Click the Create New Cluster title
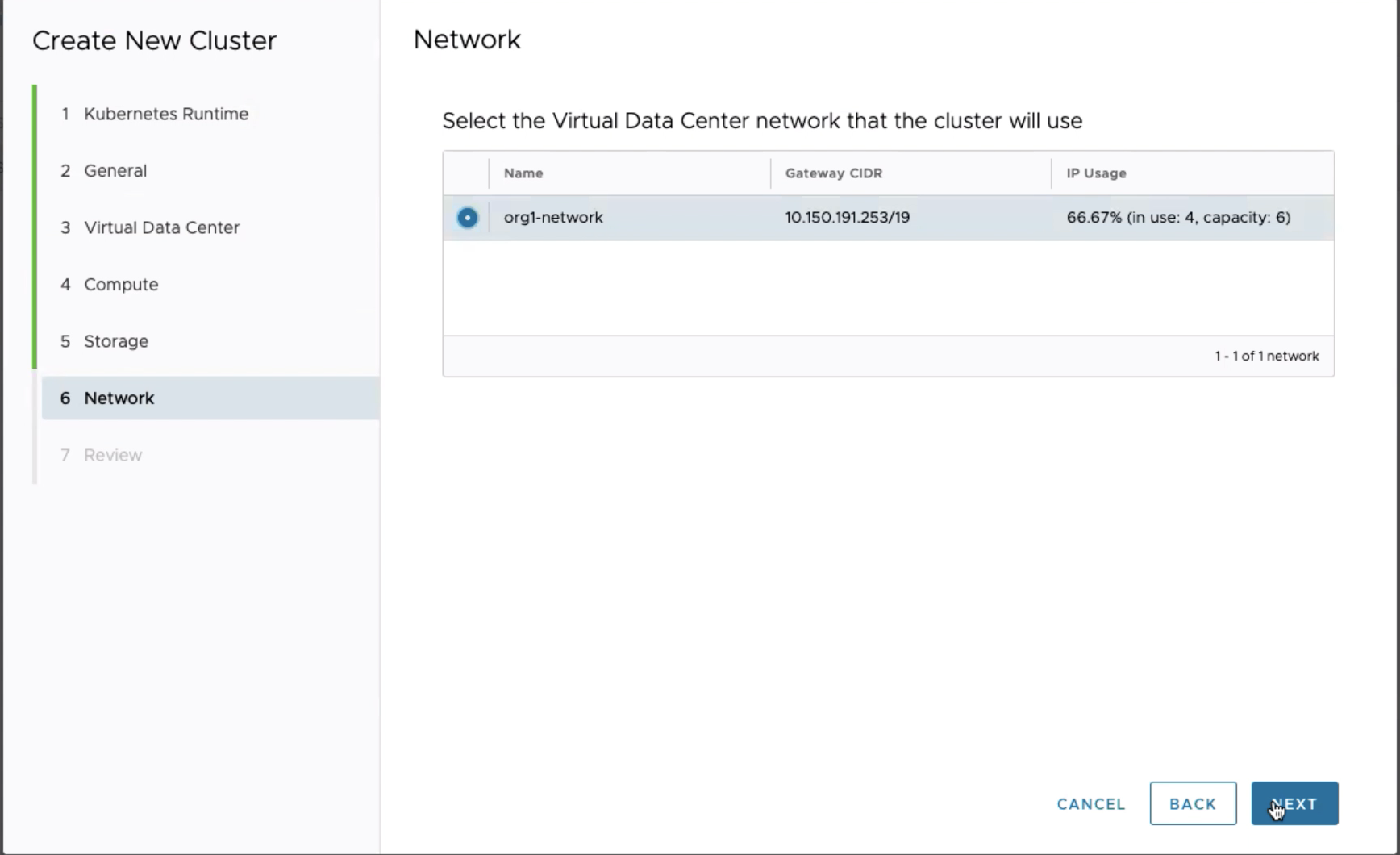The height and width of the screenshot is (855, 1400). point(154,40)
